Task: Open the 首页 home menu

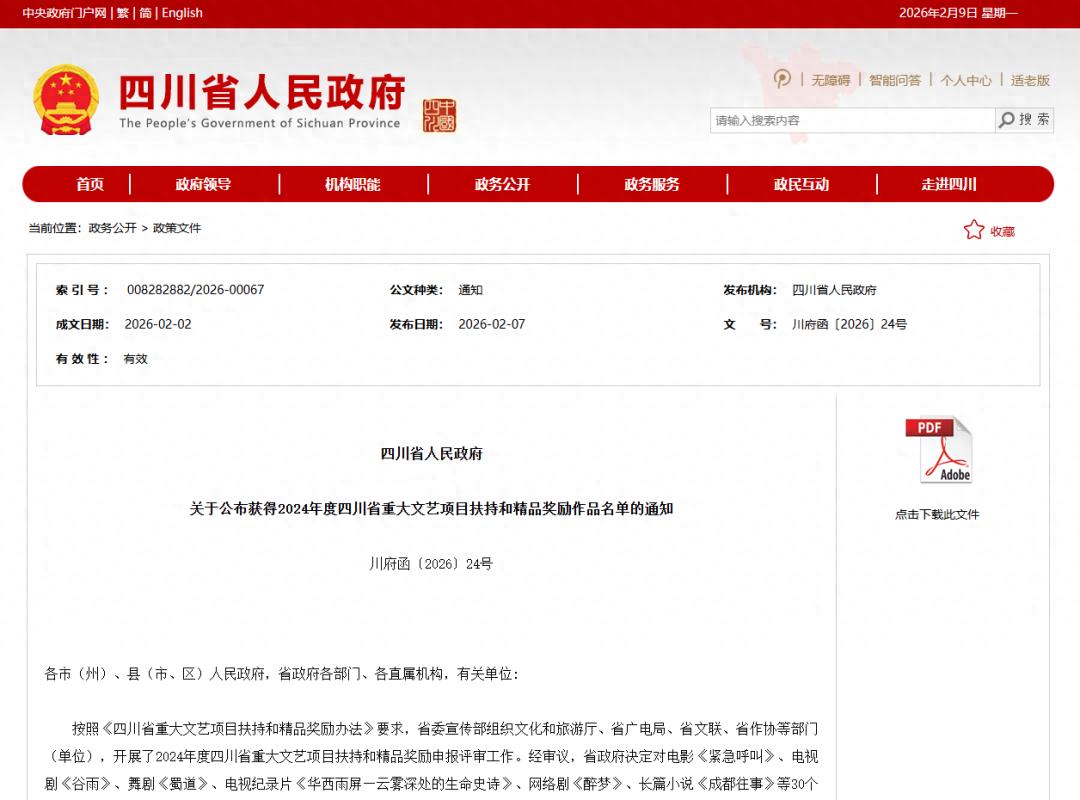Action: (90, 184)
